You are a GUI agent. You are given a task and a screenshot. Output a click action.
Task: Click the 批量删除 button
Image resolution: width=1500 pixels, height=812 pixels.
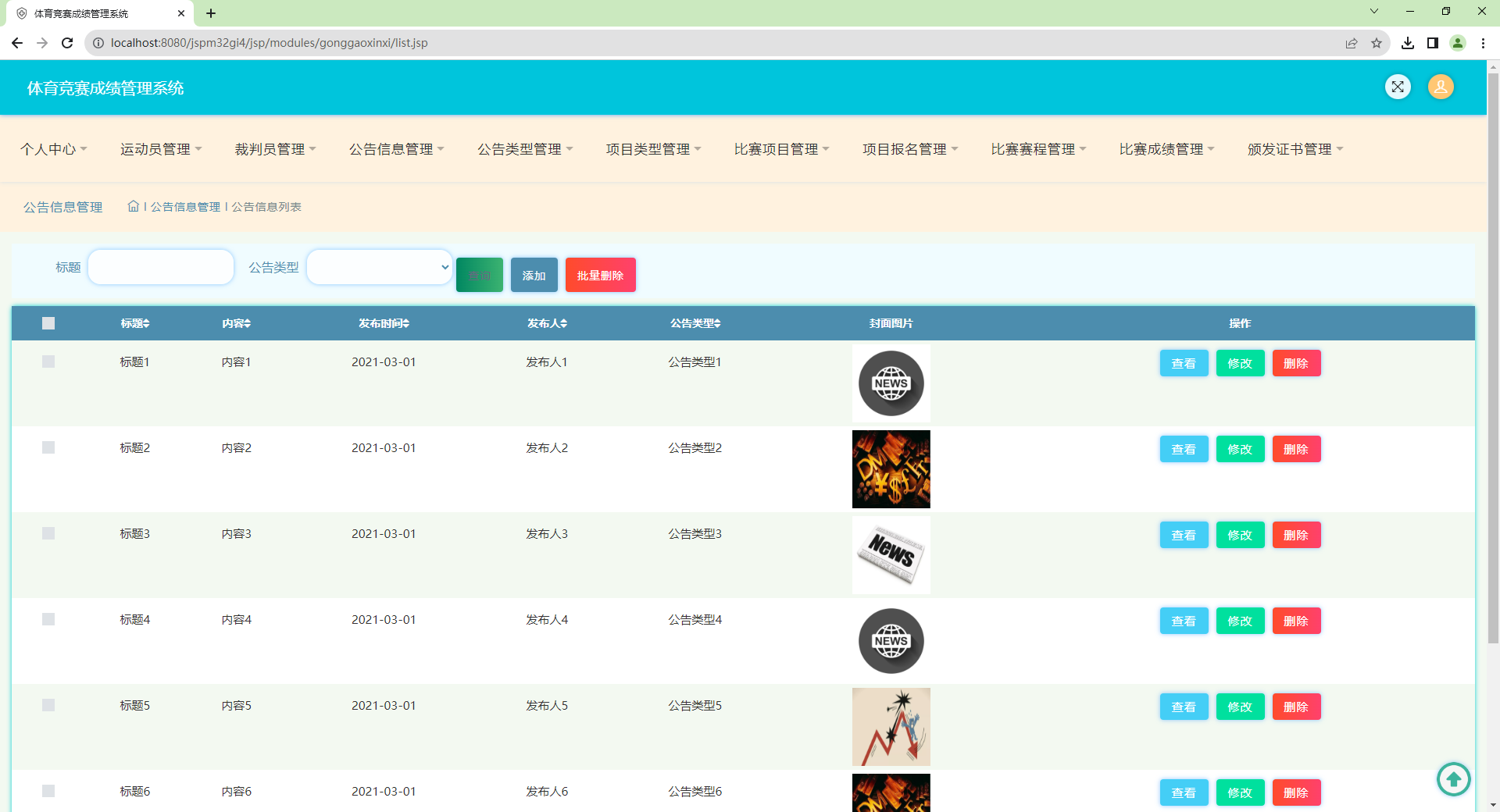coord(601,275)
